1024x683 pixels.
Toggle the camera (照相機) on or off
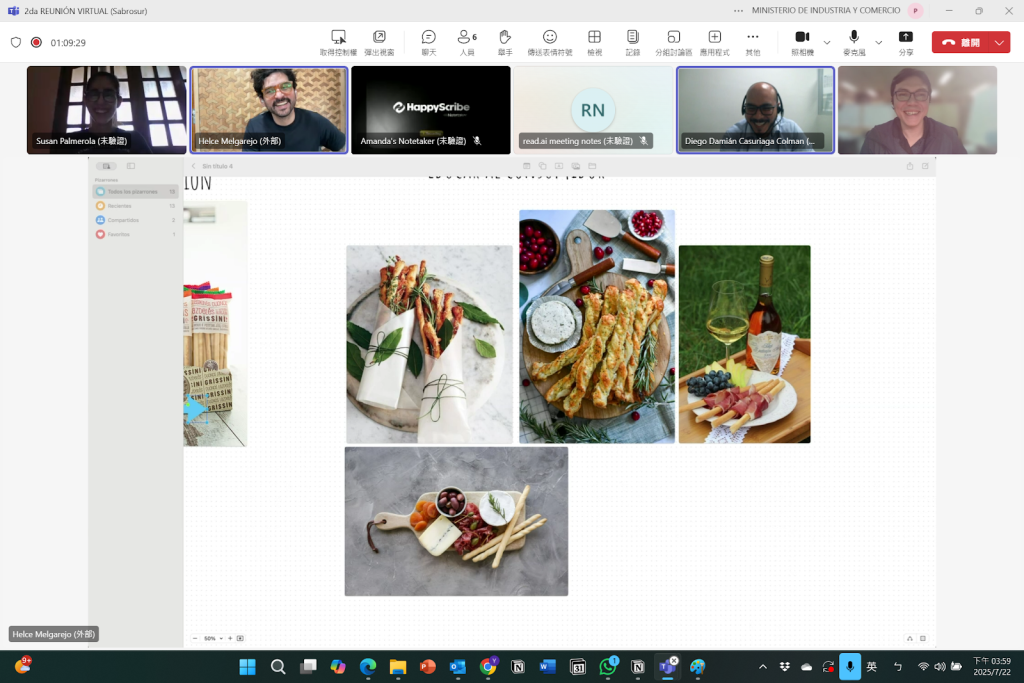coord(802,42)
